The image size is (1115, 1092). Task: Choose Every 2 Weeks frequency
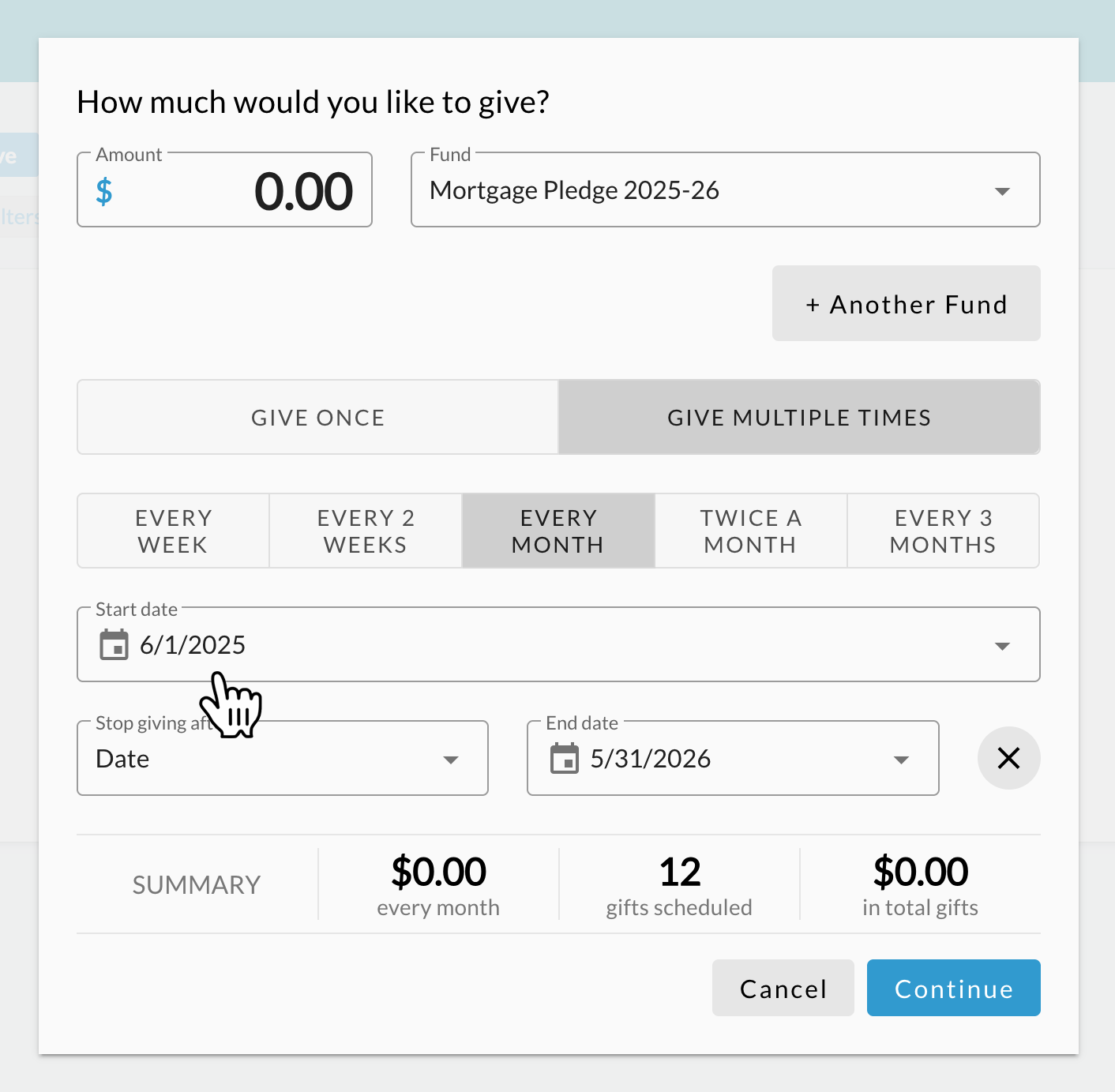click(x=366, y=531)
